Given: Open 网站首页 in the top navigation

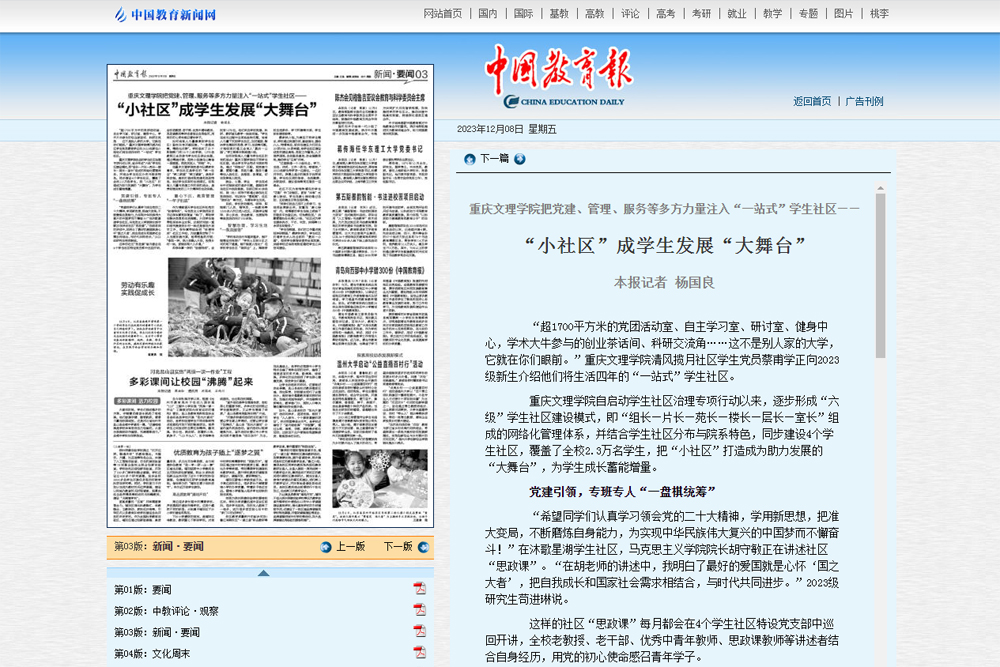Looking at the screenshot, I should pyautogui.click(x=443, y=14).
